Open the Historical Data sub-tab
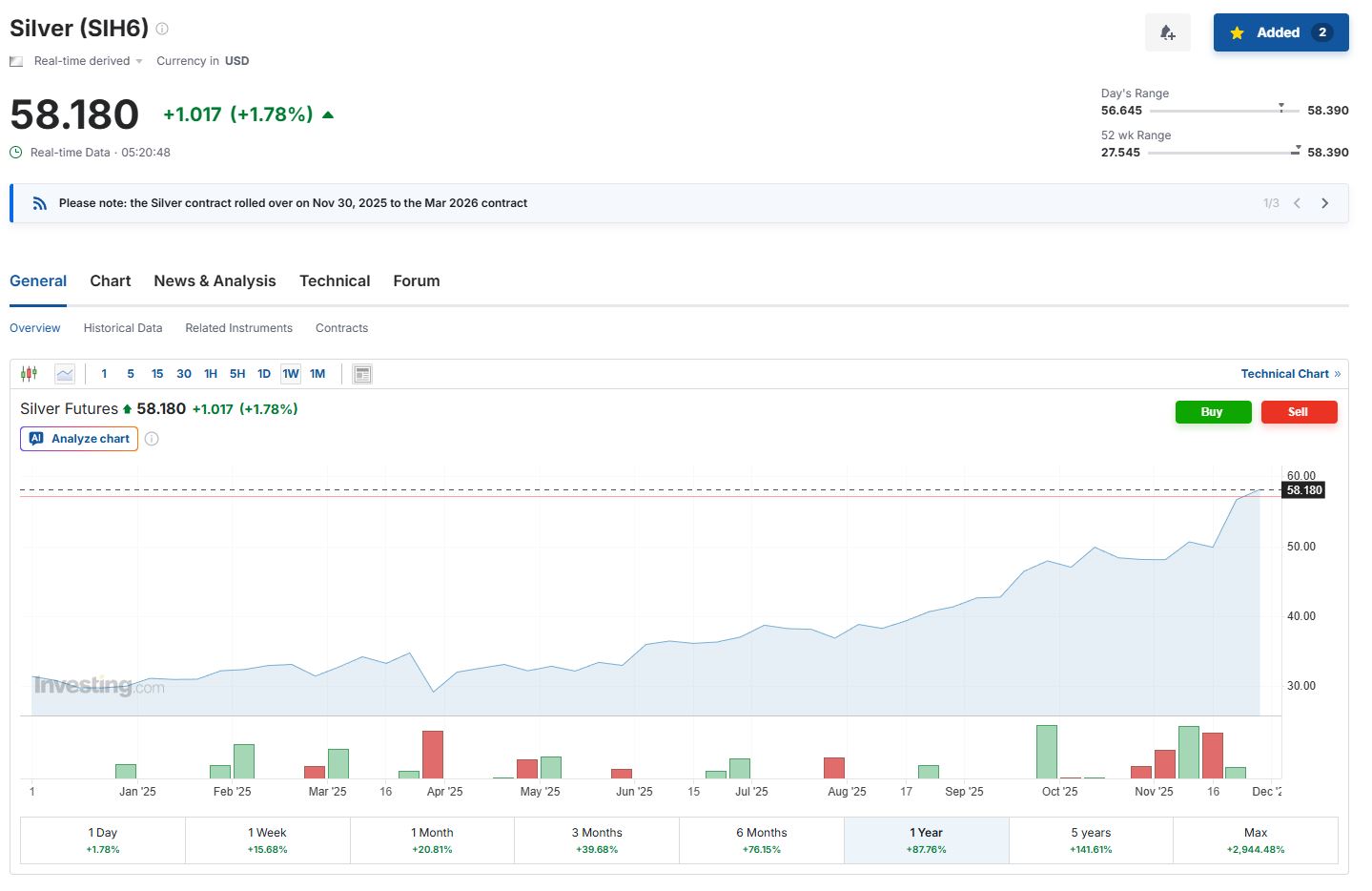1372x891 pixels. [x=123, y=328]
